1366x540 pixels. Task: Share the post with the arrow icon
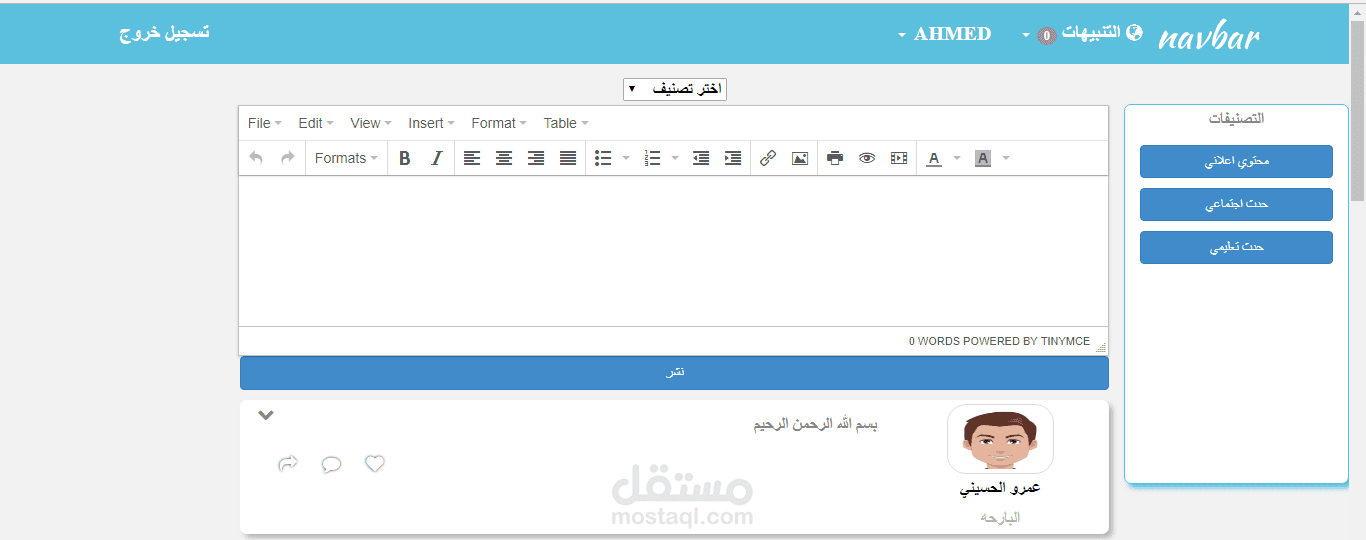coord(288,463)
